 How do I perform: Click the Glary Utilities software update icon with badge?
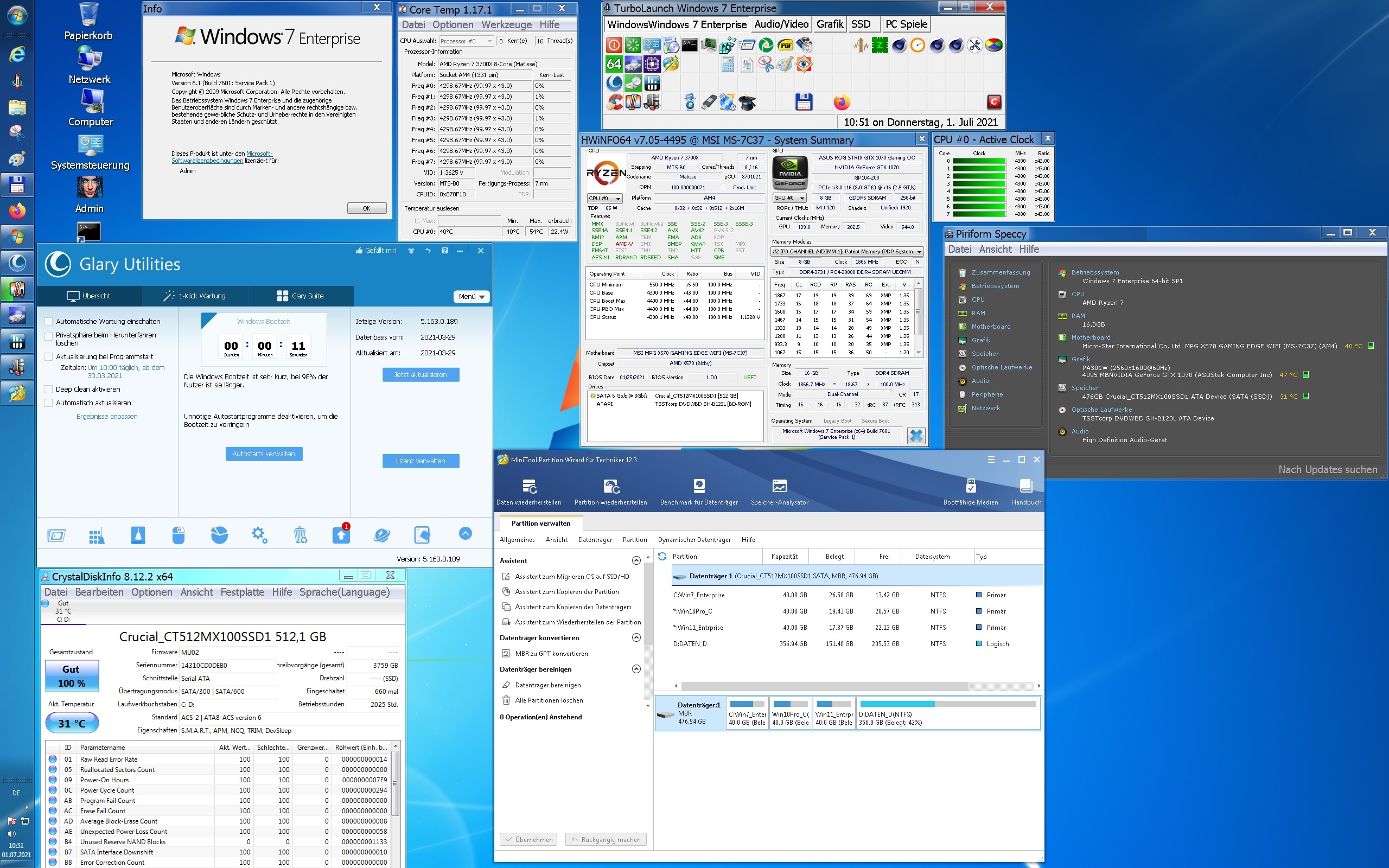click(341, 535)
